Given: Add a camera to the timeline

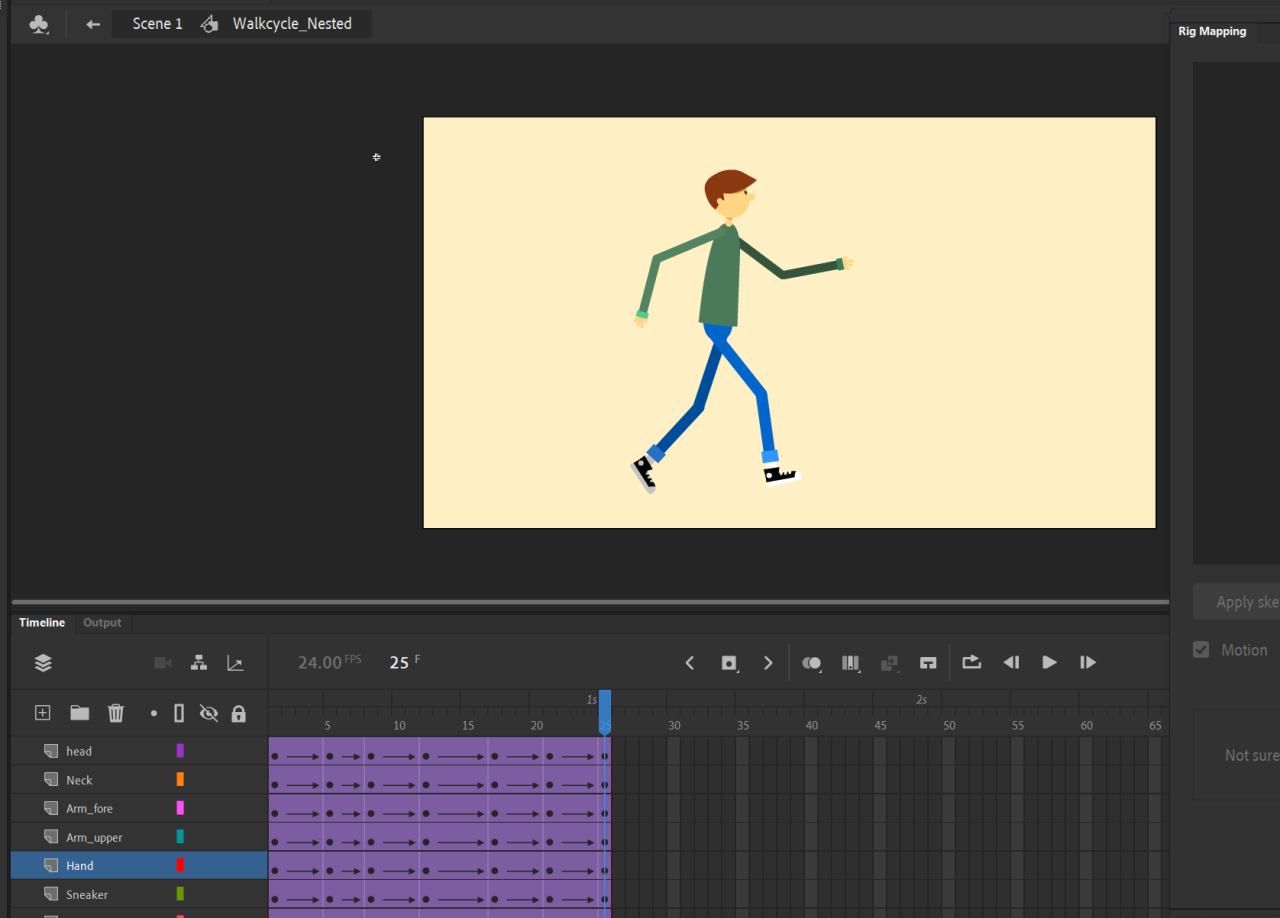Looking at the screenshot, I should (x=162, y=662).
